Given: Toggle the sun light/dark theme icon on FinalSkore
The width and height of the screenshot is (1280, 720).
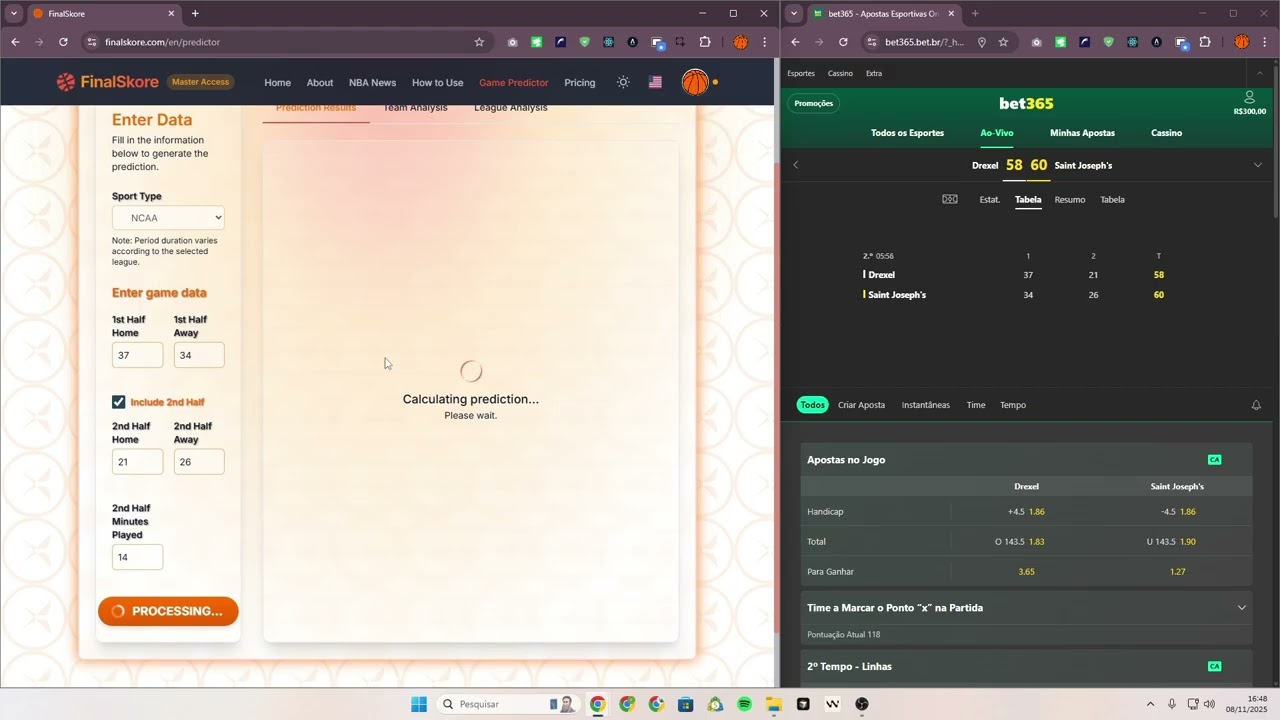Looking at the screenshot, I should [623, 82].
